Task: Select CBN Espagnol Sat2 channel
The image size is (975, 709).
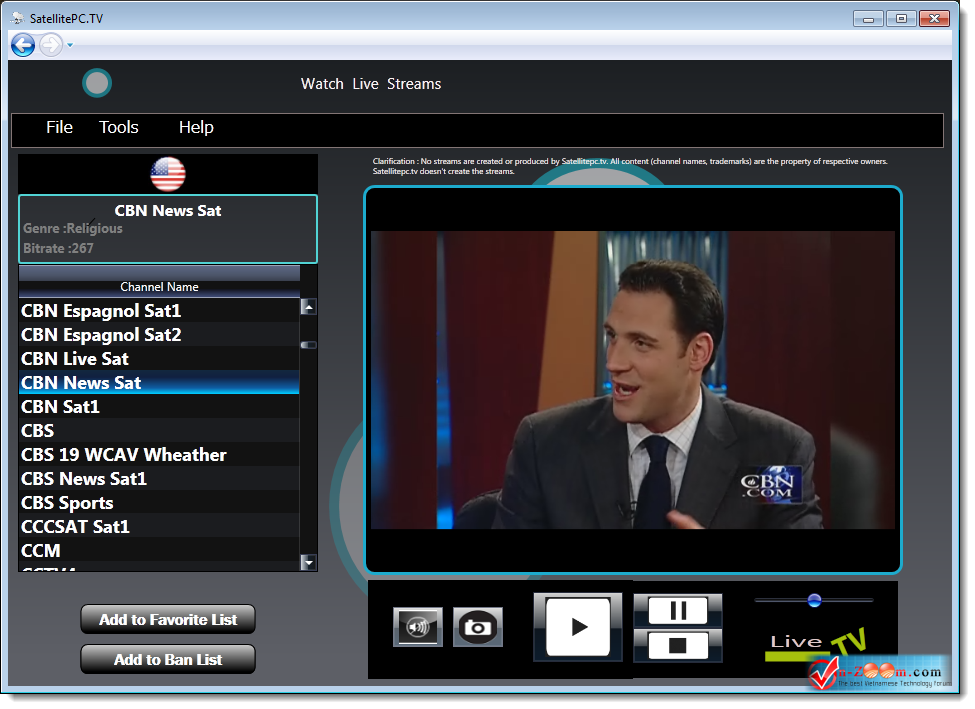Action: [159, 335]
